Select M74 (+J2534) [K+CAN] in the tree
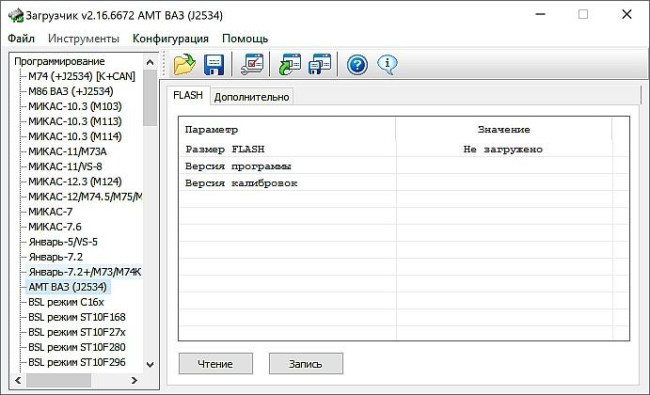The image size is (650, 395). pyautogui.click(x=82, y=76)
